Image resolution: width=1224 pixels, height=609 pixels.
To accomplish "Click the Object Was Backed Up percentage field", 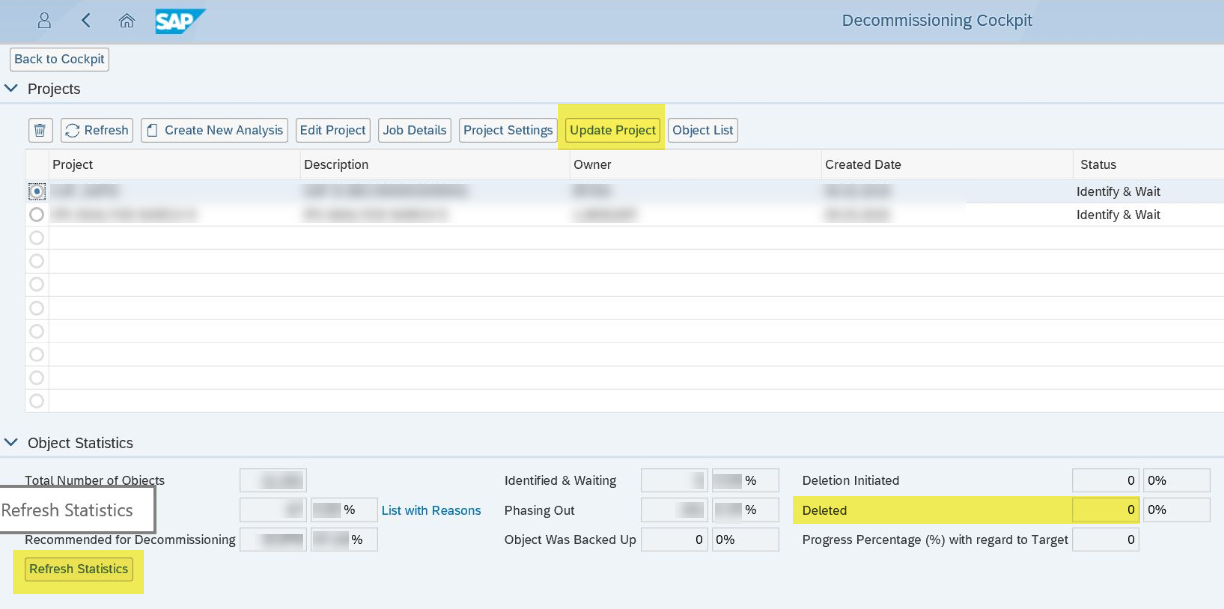I will point(745,540).
